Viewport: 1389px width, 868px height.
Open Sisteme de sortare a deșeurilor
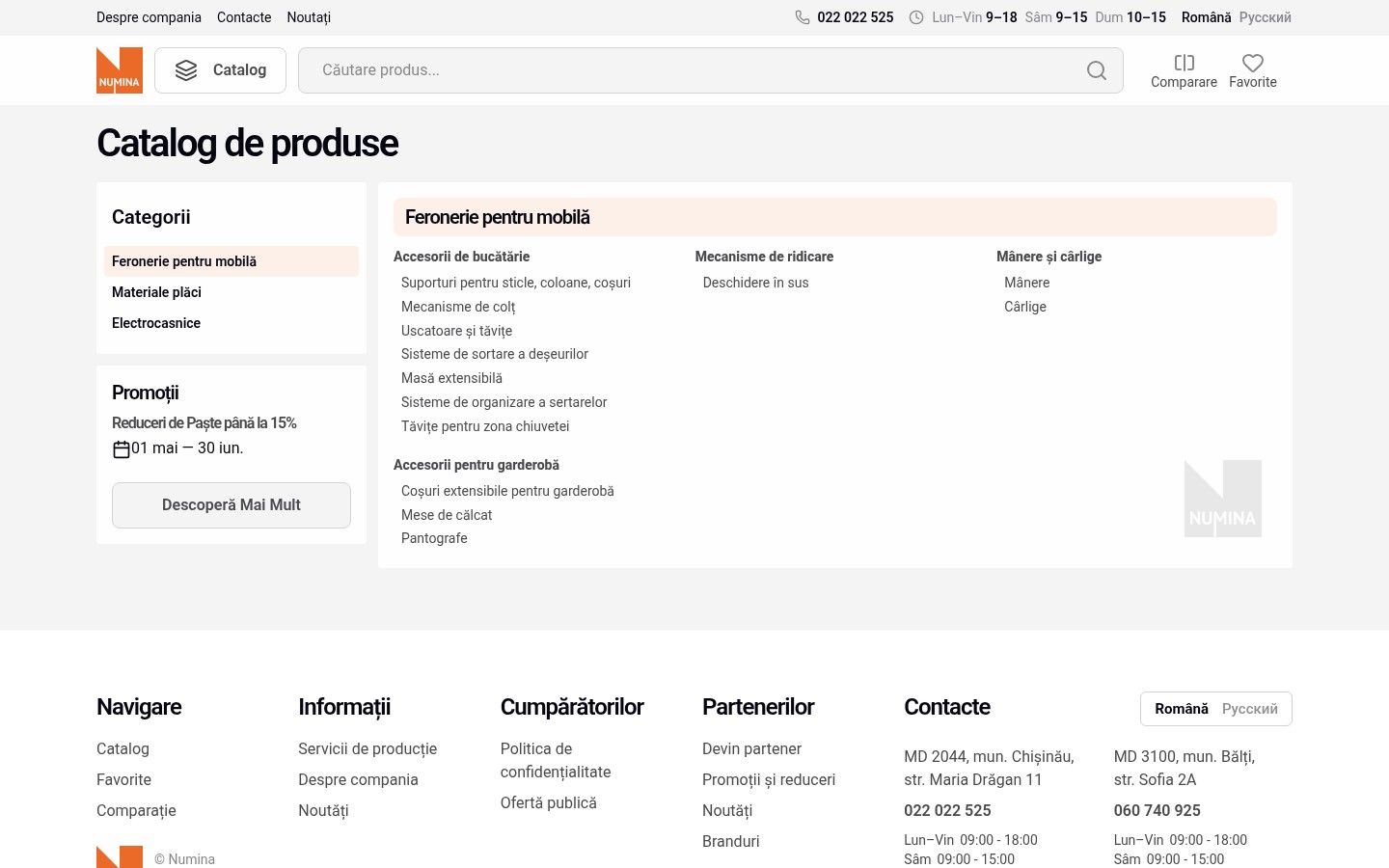(x=495, y=354)
